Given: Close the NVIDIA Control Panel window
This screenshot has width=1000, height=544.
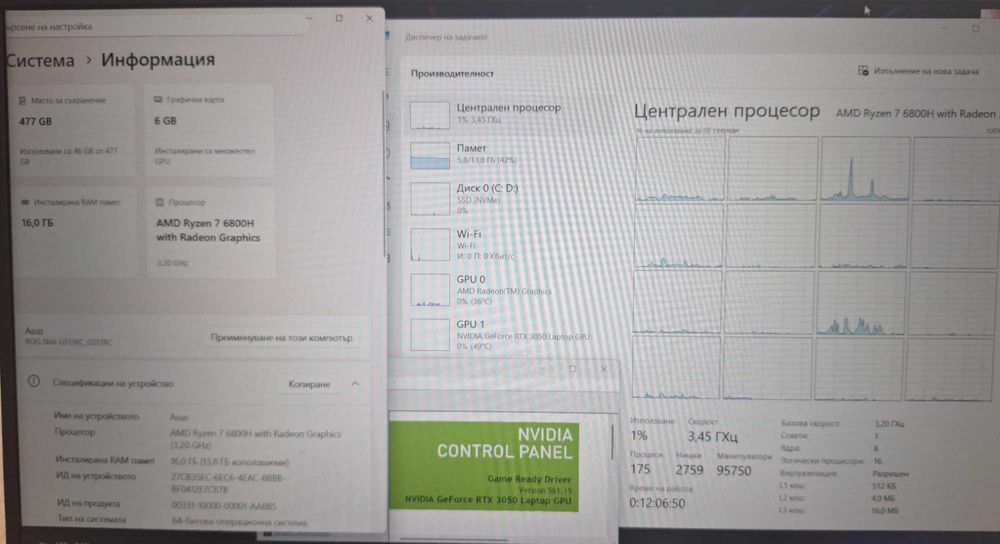Looking at the screenshot, I should [x=603, y=369].
